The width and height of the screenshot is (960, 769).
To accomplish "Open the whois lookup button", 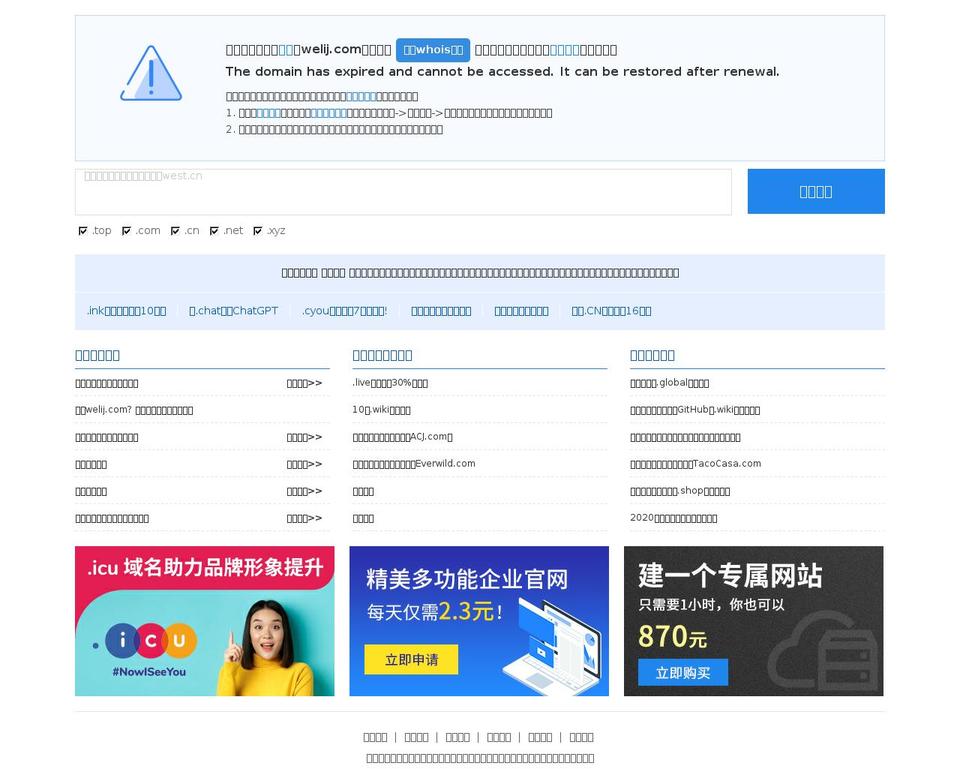I will coord(433,50).
